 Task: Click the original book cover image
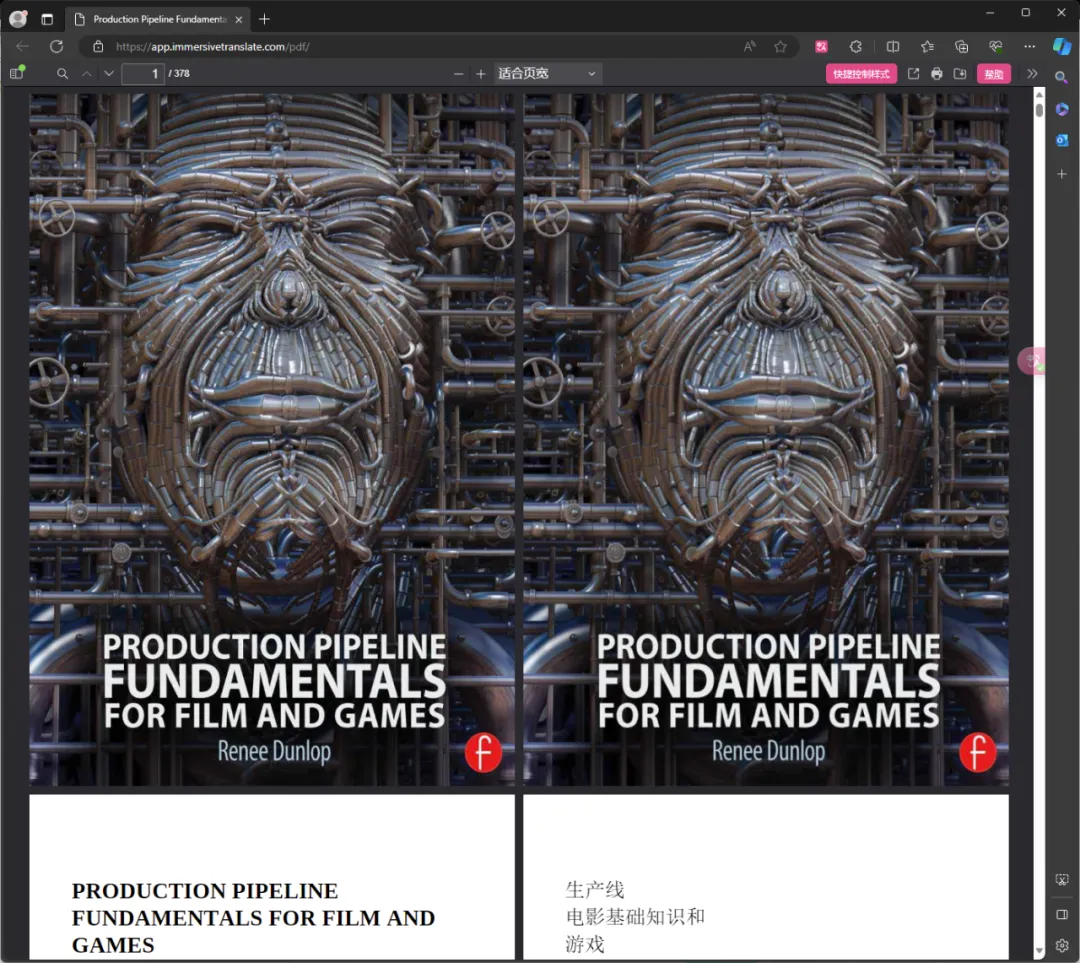[x=272, y=440]
